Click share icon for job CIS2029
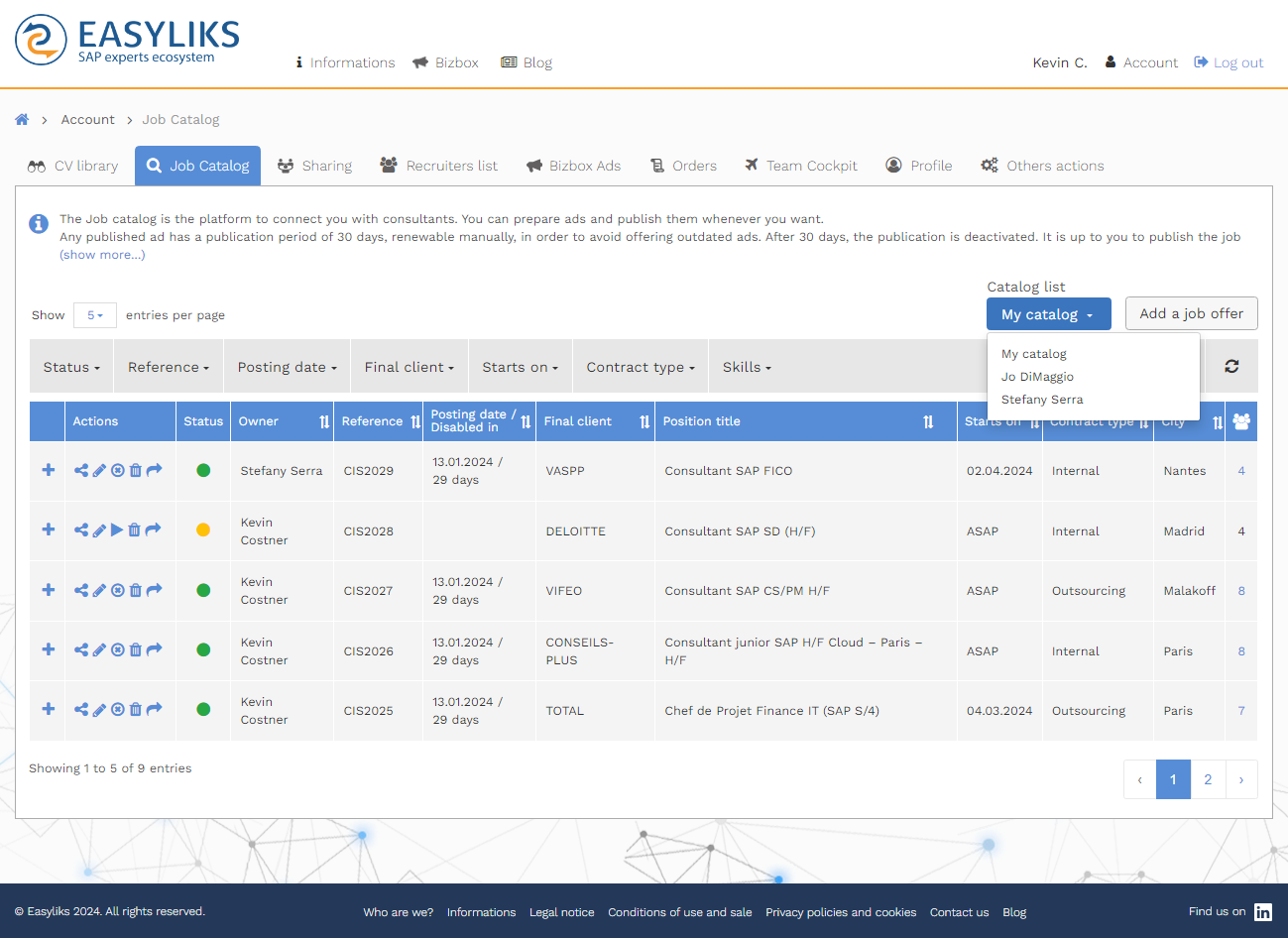Viewport: 1288px width, 938px height. 80,470
